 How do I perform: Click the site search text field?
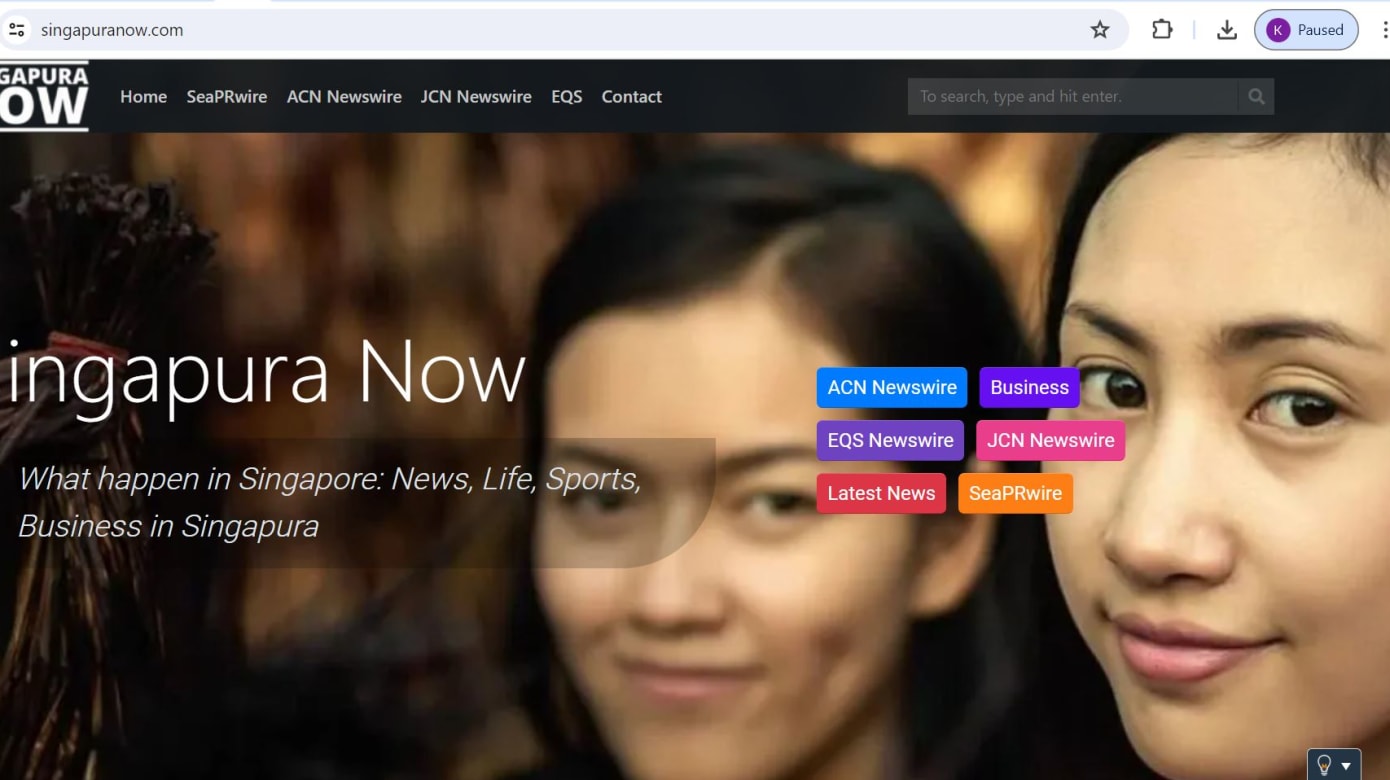(1072, 96)
